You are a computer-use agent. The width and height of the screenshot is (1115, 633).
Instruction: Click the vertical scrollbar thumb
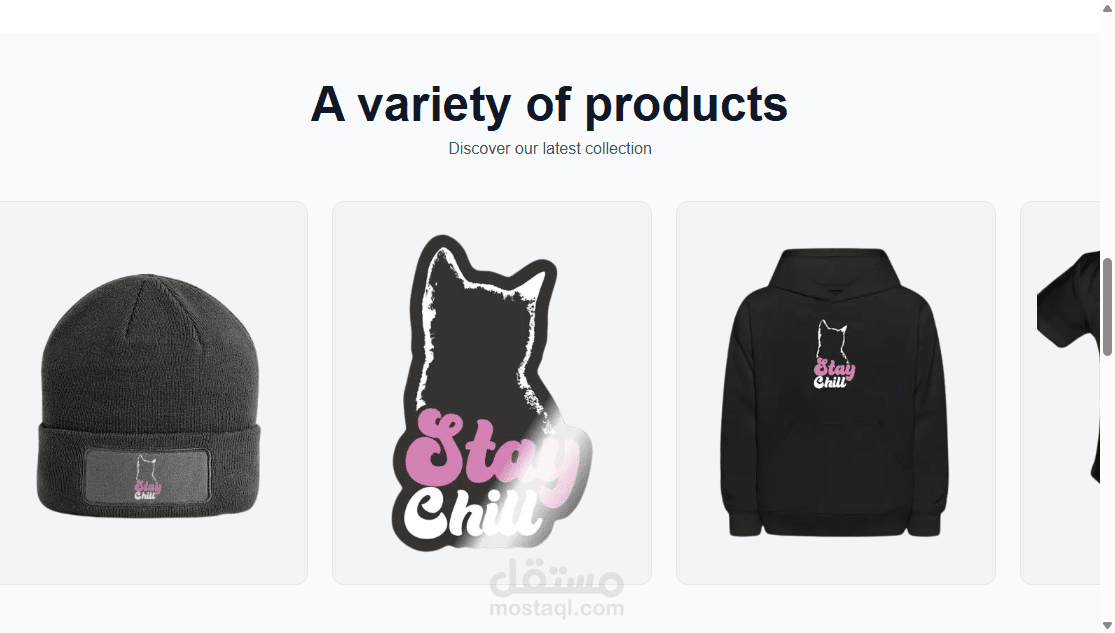tap(1107, 307)
